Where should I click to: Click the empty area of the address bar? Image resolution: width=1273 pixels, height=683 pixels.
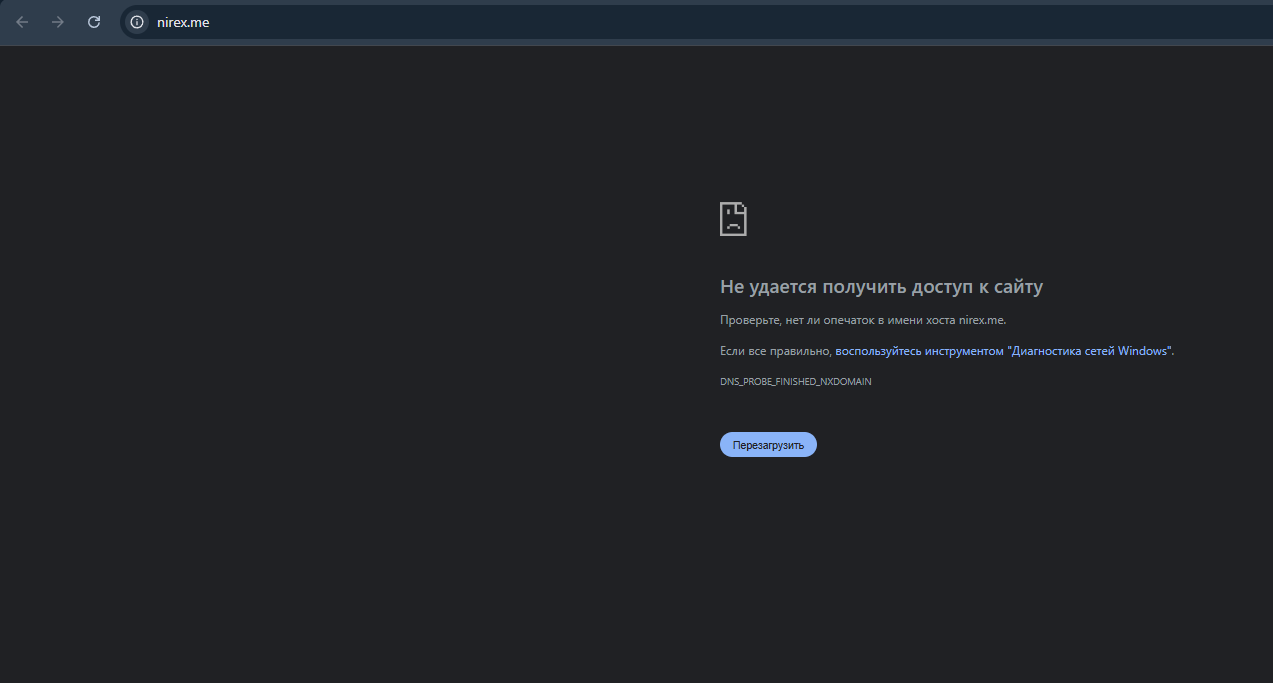pyautogui.click(x=700, y=22)
